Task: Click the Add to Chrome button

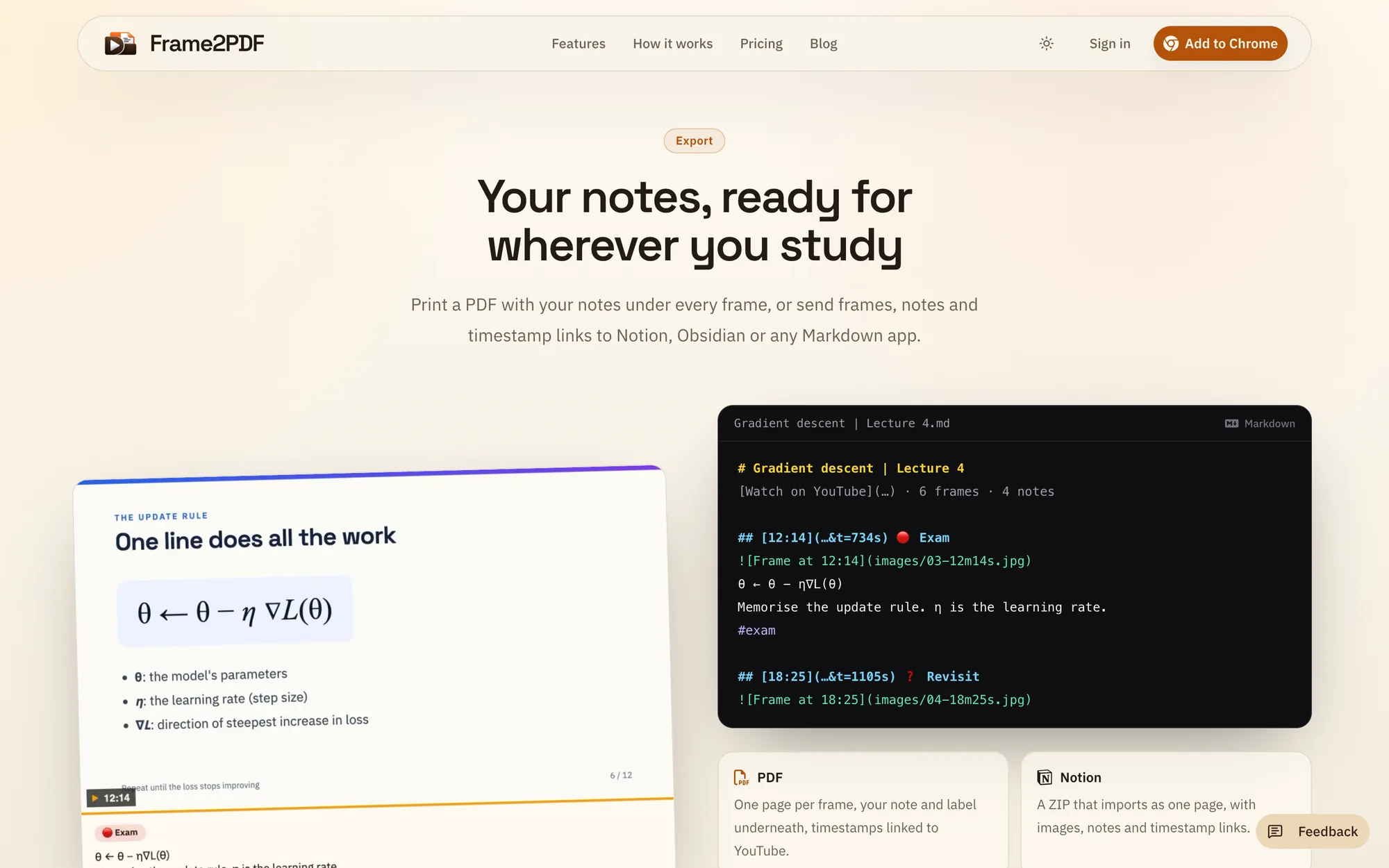Action: (x=1220, y=44)
